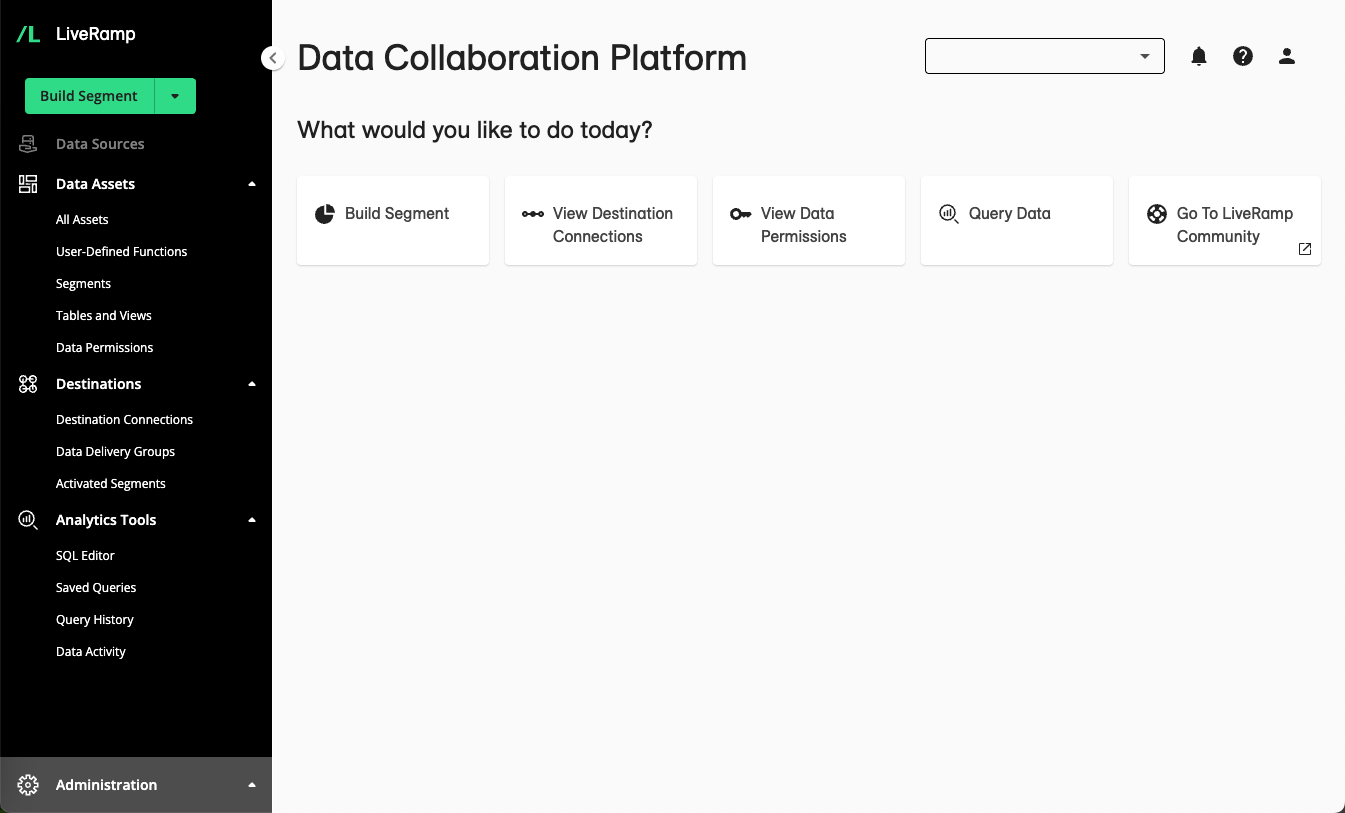Open the account selector dropdown in header
The image size is (1345, 813).
point(1044,57)
